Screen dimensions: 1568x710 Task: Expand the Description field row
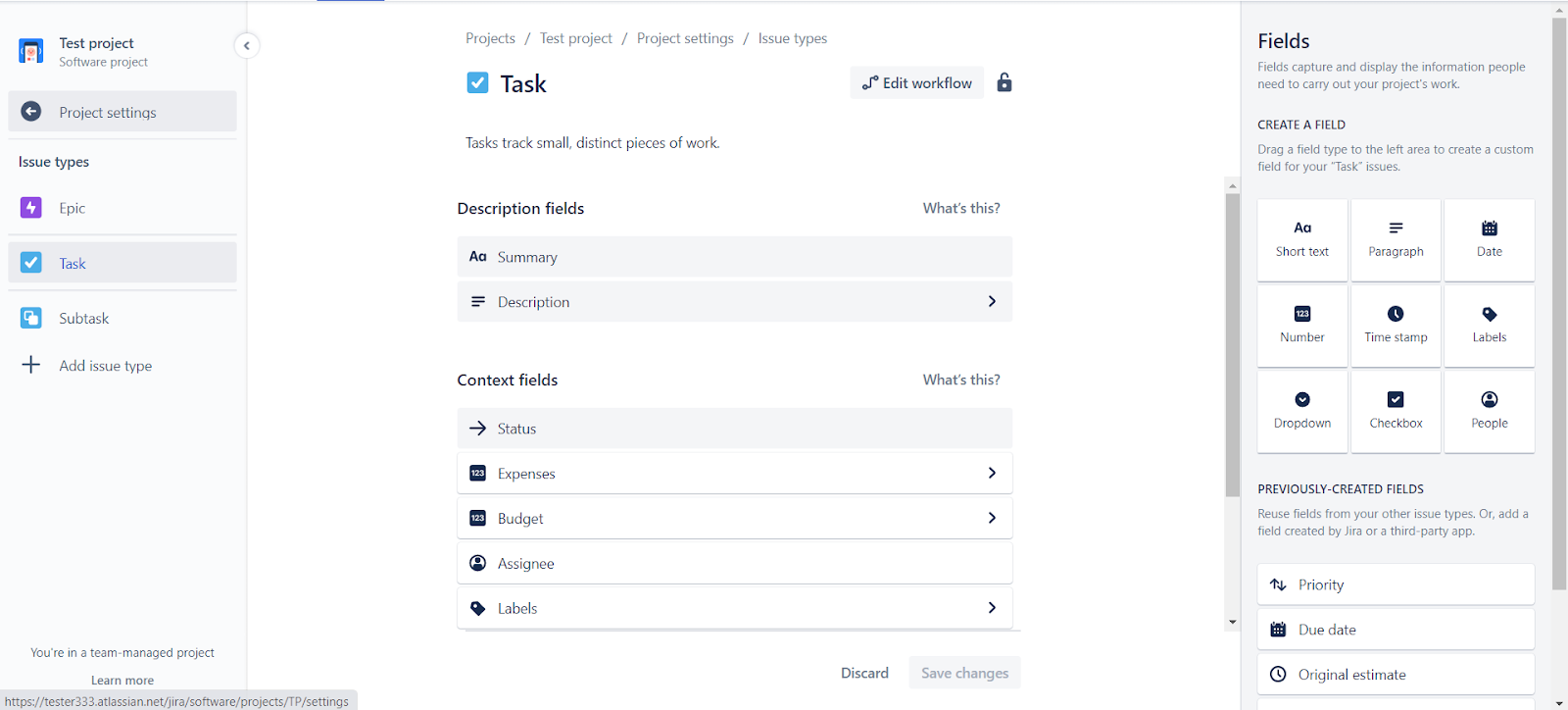(734, 302)
